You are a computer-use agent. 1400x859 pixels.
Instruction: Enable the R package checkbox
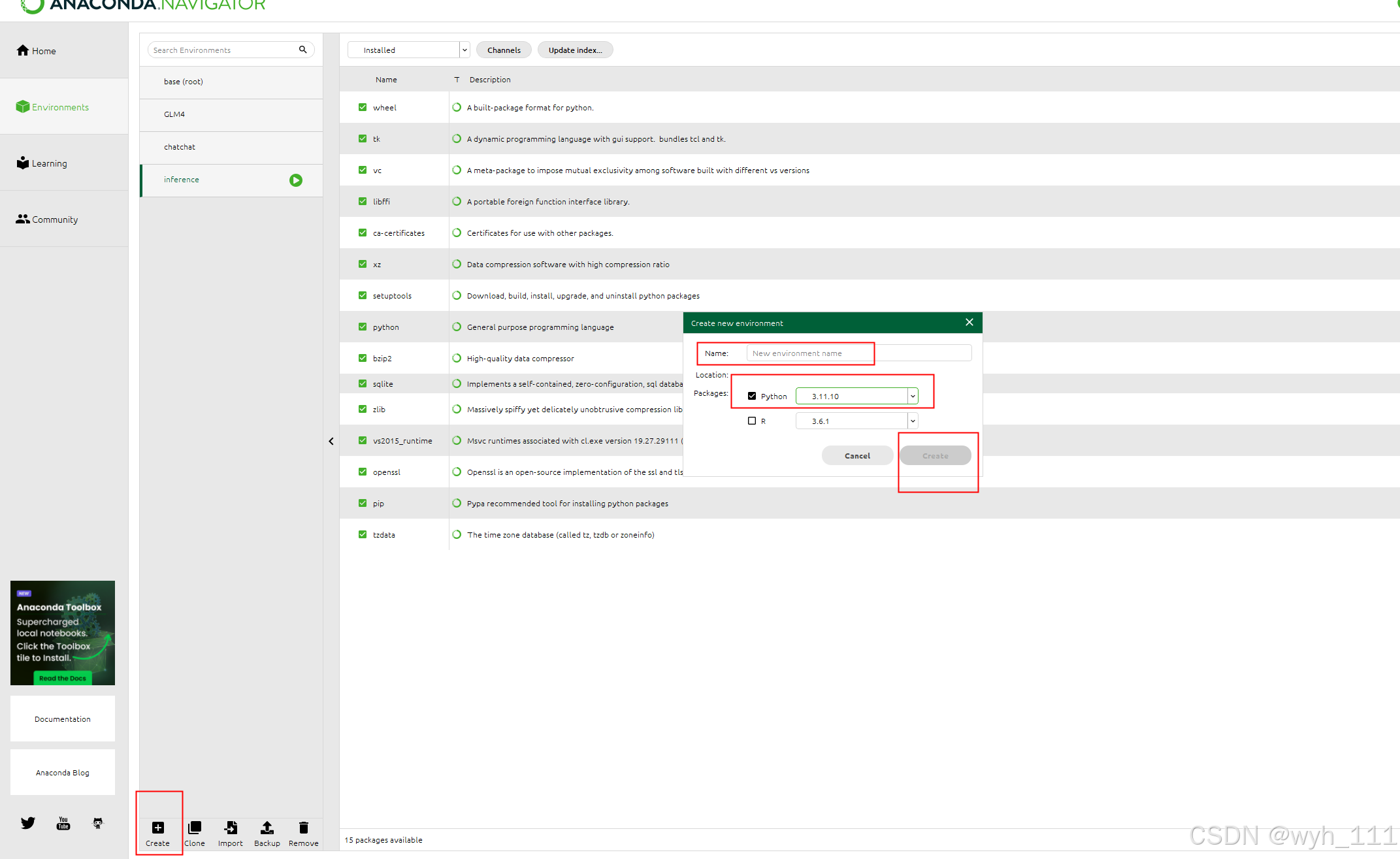click(x=752, y=421)
